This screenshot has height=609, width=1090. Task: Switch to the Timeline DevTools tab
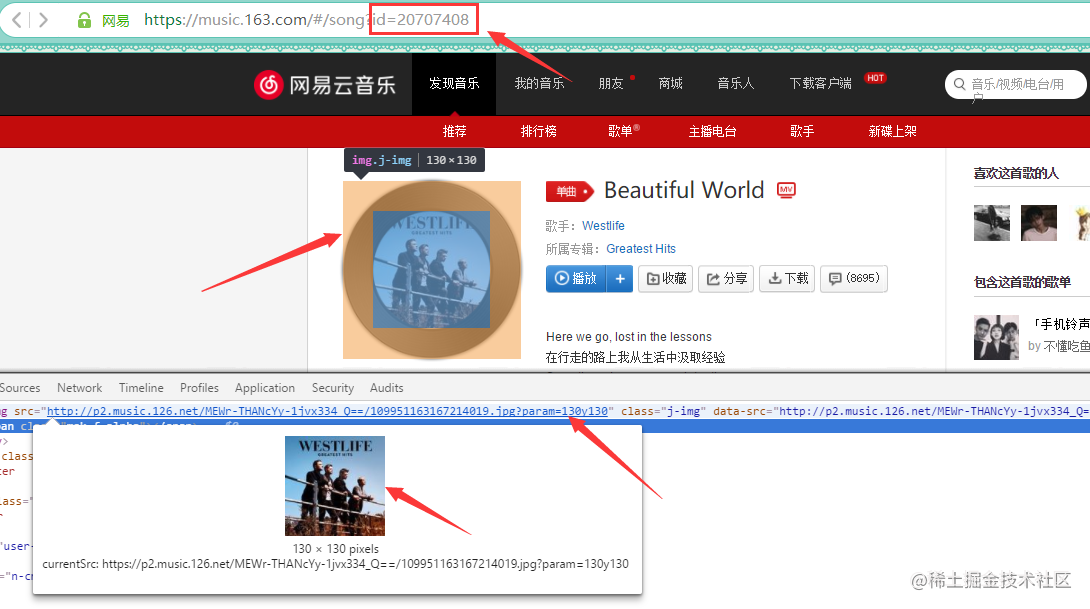[x=141, y=388]
